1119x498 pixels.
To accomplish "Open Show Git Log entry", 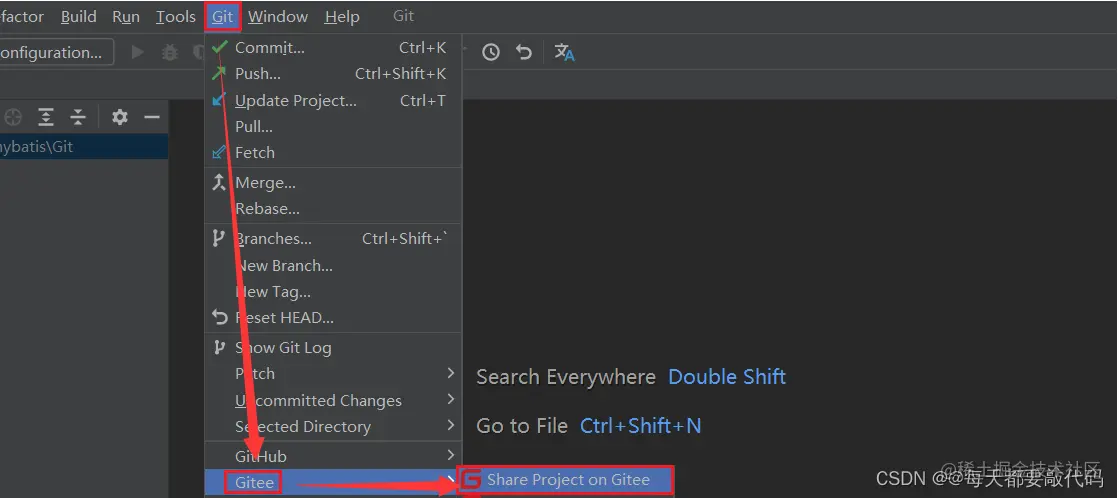I will pyautogui.click(x=333, y=347).
